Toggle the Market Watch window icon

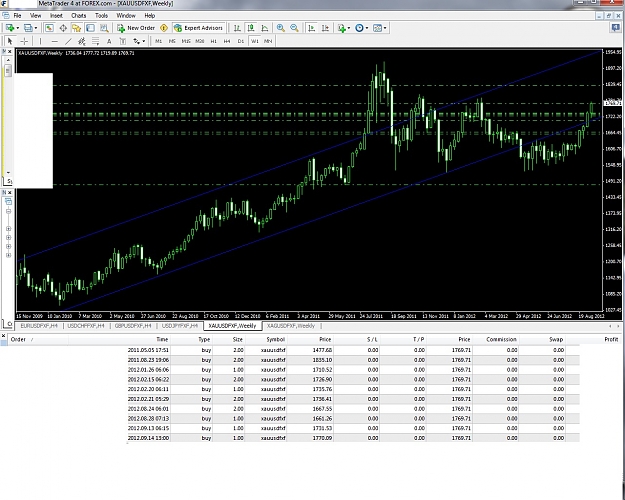tap(49, 28)
